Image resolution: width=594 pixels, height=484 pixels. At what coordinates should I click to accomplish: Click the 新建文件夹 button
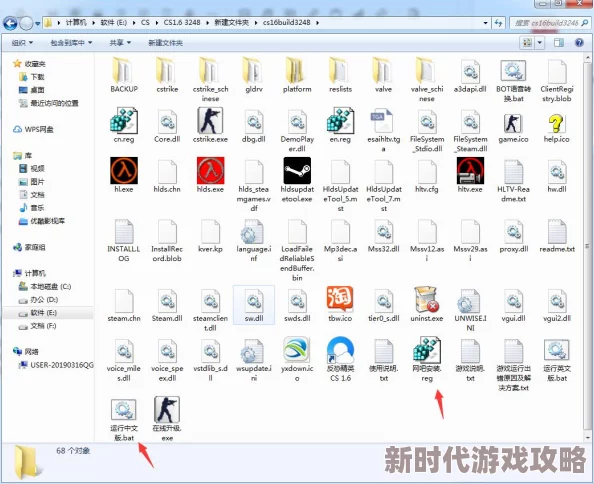point(165,43)
